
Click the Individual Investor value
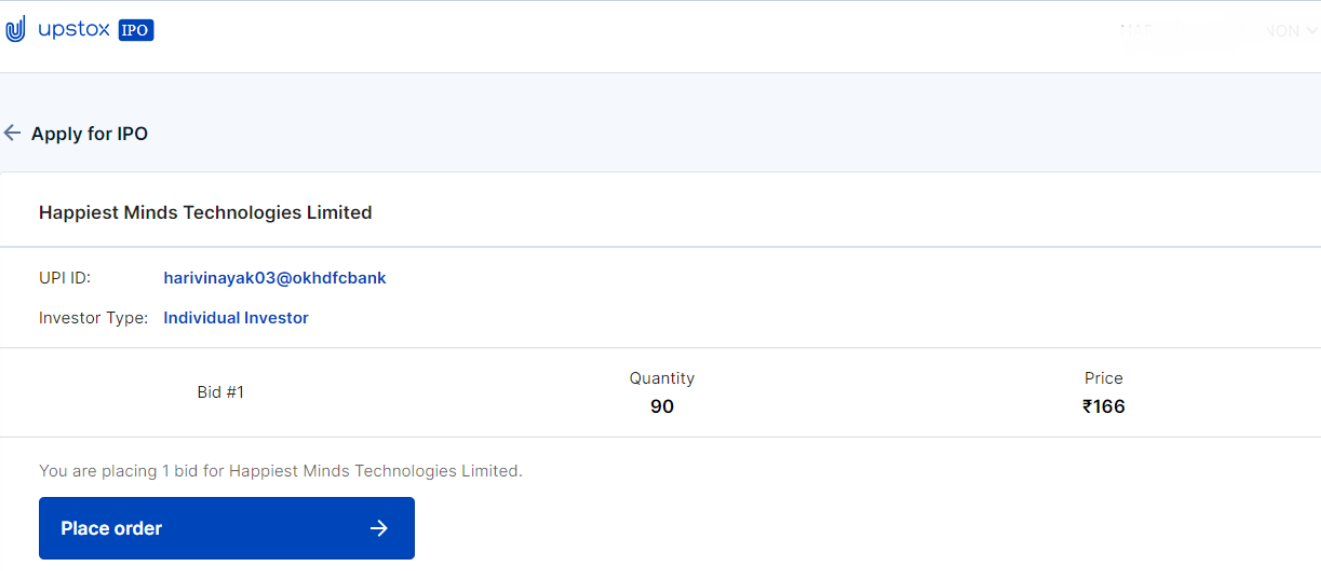(x=236, y=318)
